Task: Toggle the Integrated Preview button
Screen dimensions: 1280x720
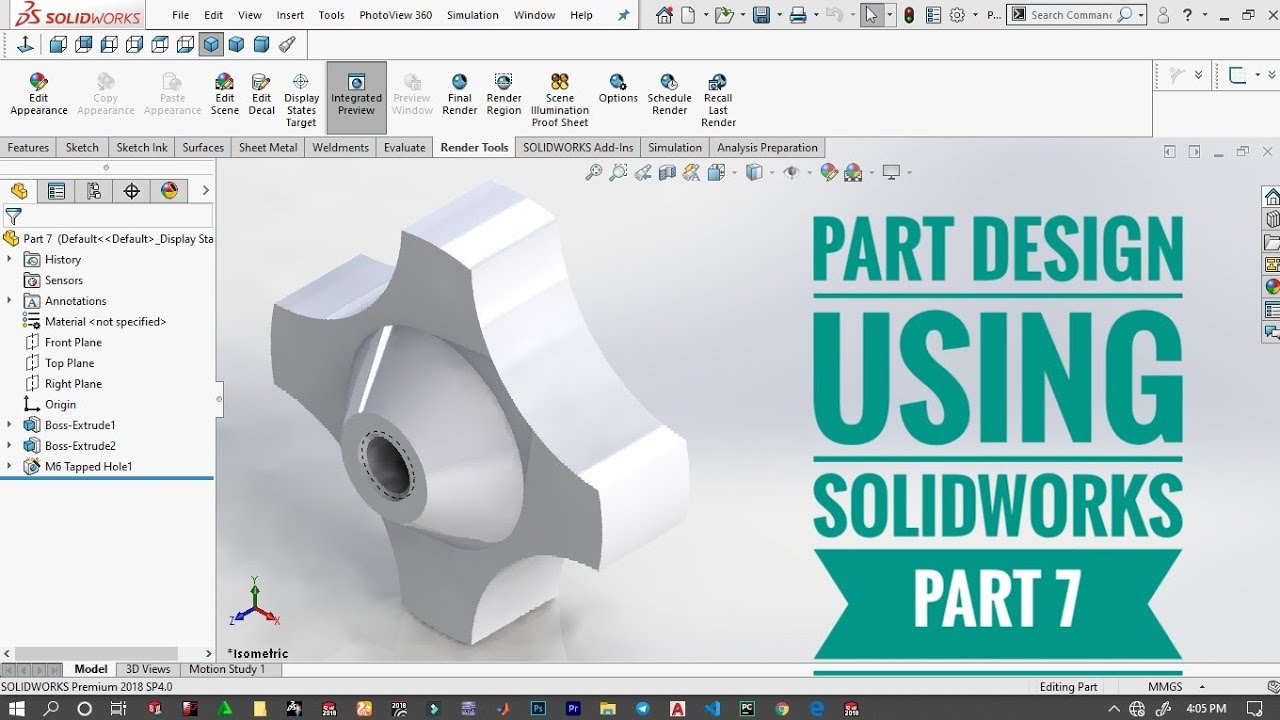Action: click(x=356, y=97)
